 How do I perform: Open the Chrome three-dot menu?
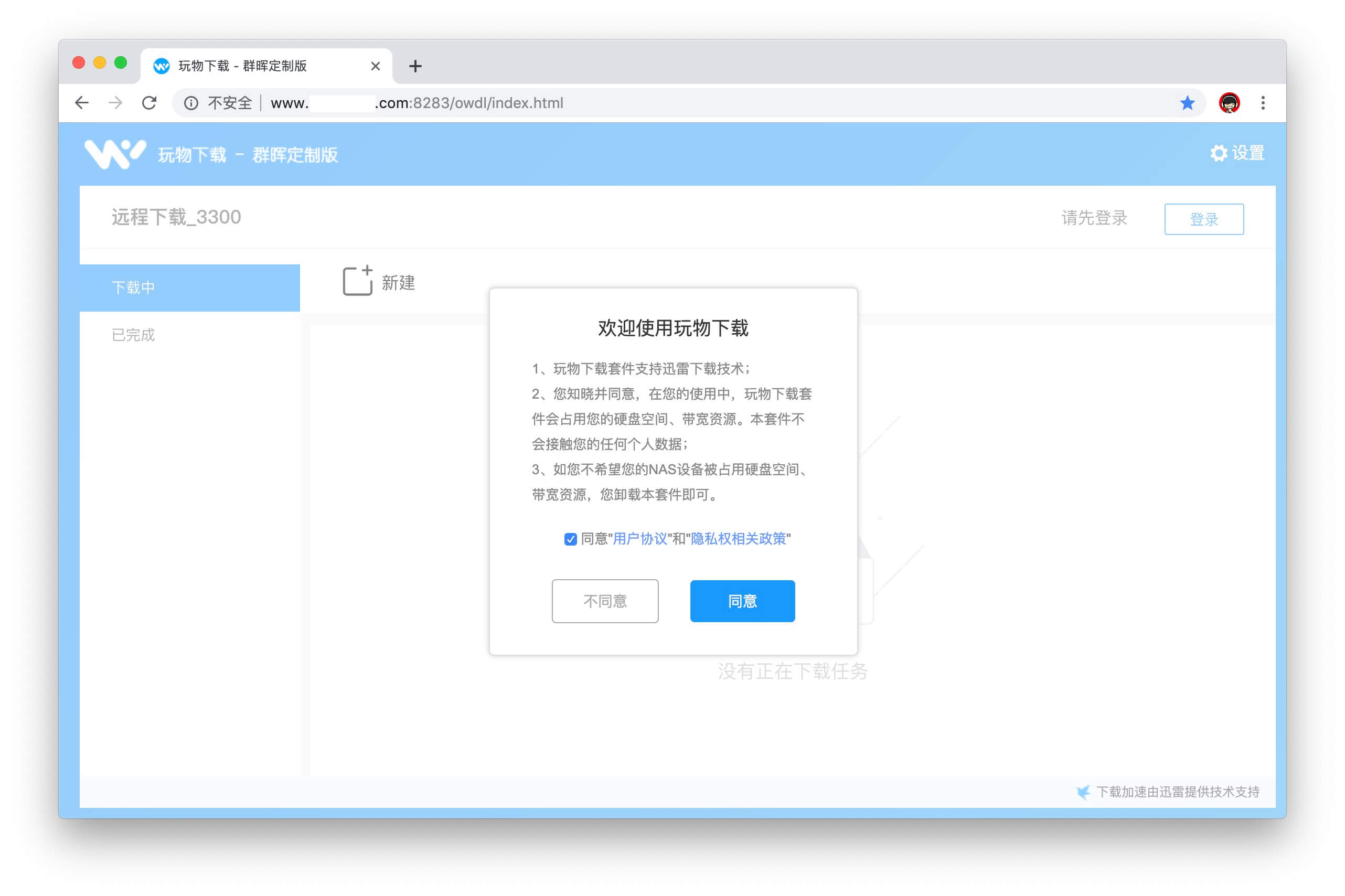[x=1263, y=103]
